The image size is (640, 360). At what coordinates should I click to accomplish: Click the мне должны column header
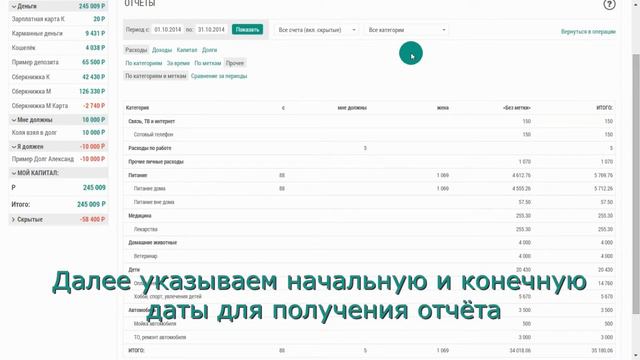click(x=352, y=108)
